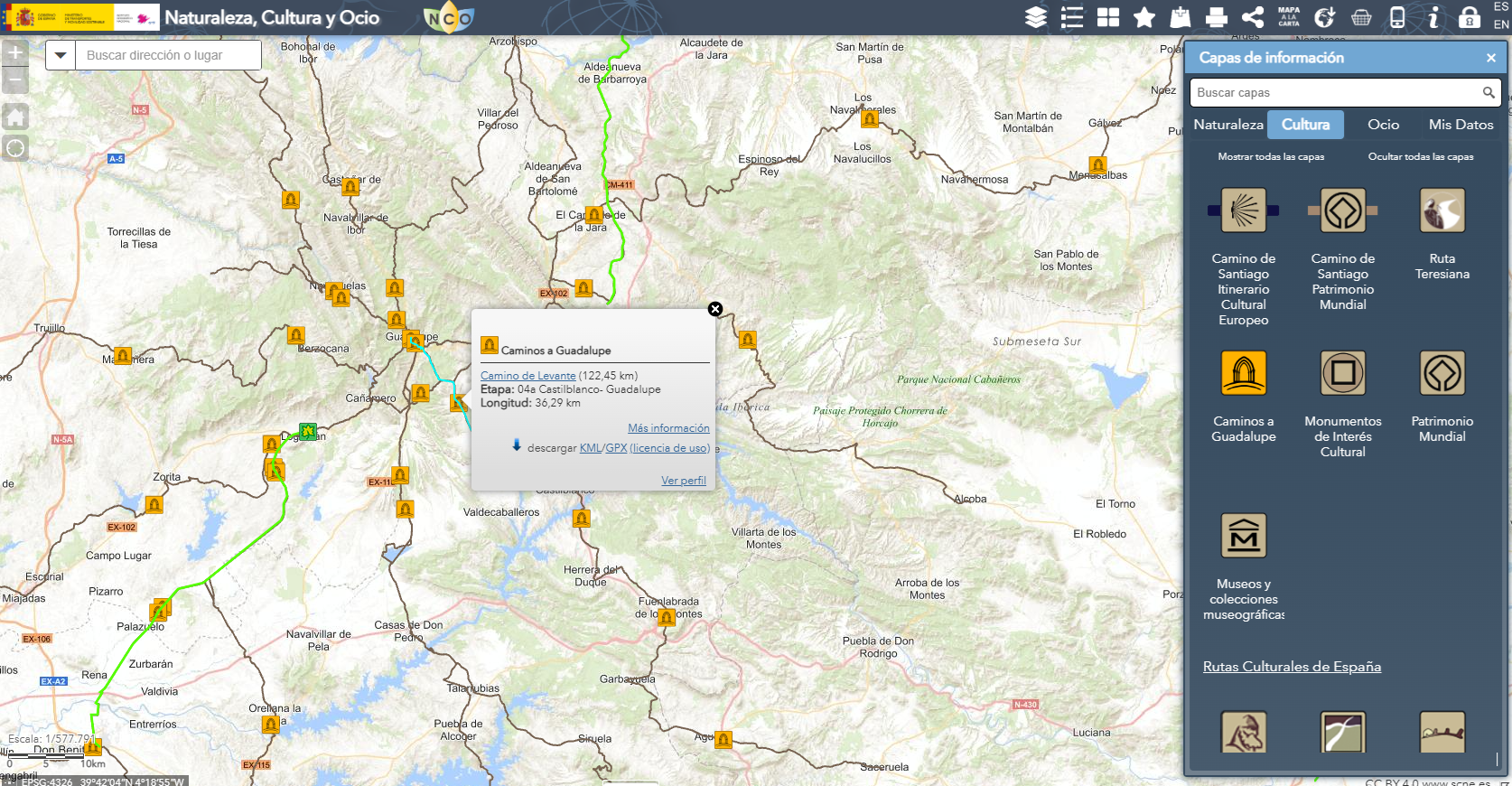Click the add-data map icon with plus
Screen dimensions: 1512x786
pyautogui.click(x=1181, y=17)
